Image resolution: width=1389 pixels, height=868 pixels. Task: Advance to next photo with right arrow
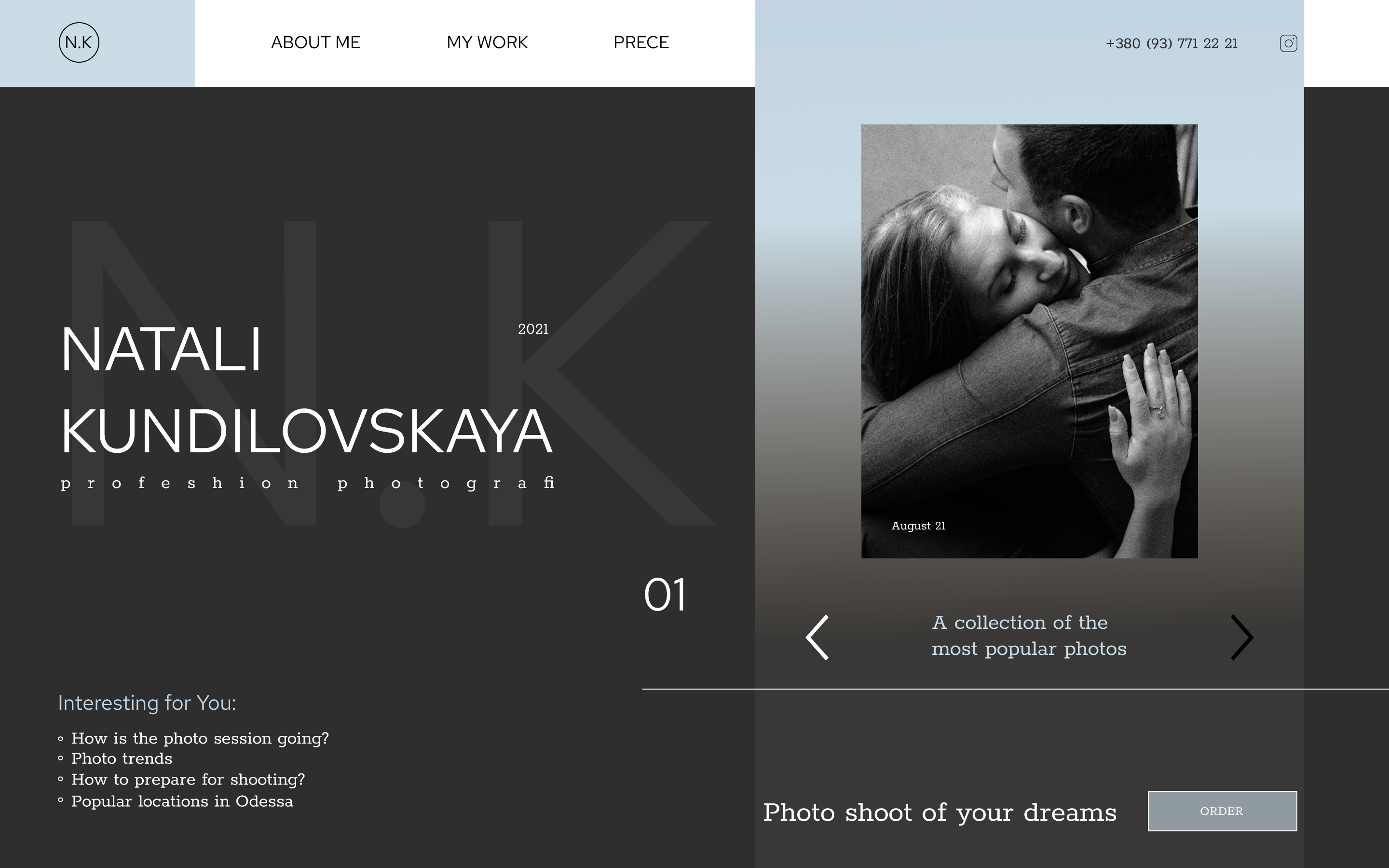[1241, 637]
